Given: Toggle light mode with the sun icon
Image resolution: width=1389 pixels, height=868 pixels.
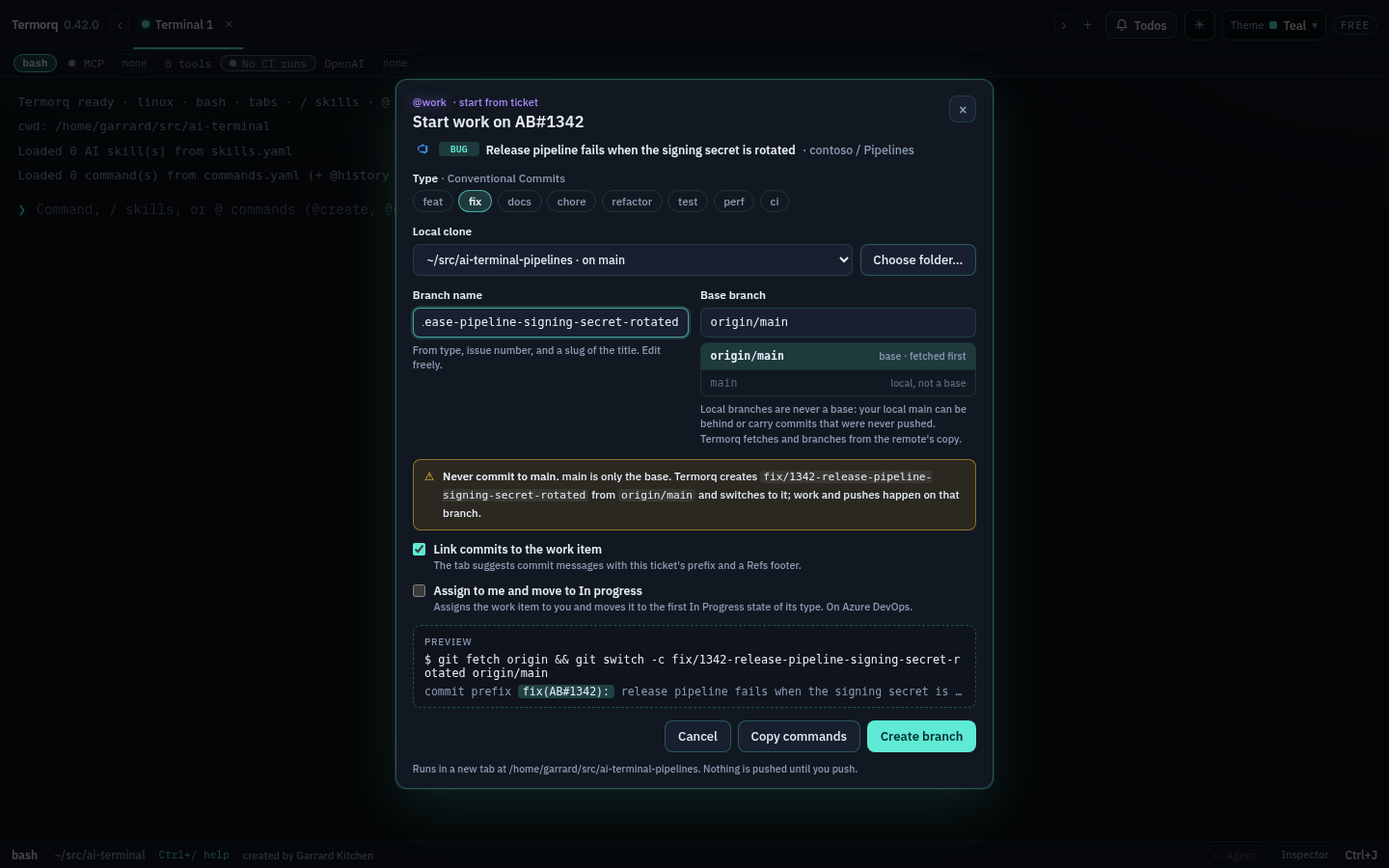Looking at the screenshot, I should (1199, 25).
